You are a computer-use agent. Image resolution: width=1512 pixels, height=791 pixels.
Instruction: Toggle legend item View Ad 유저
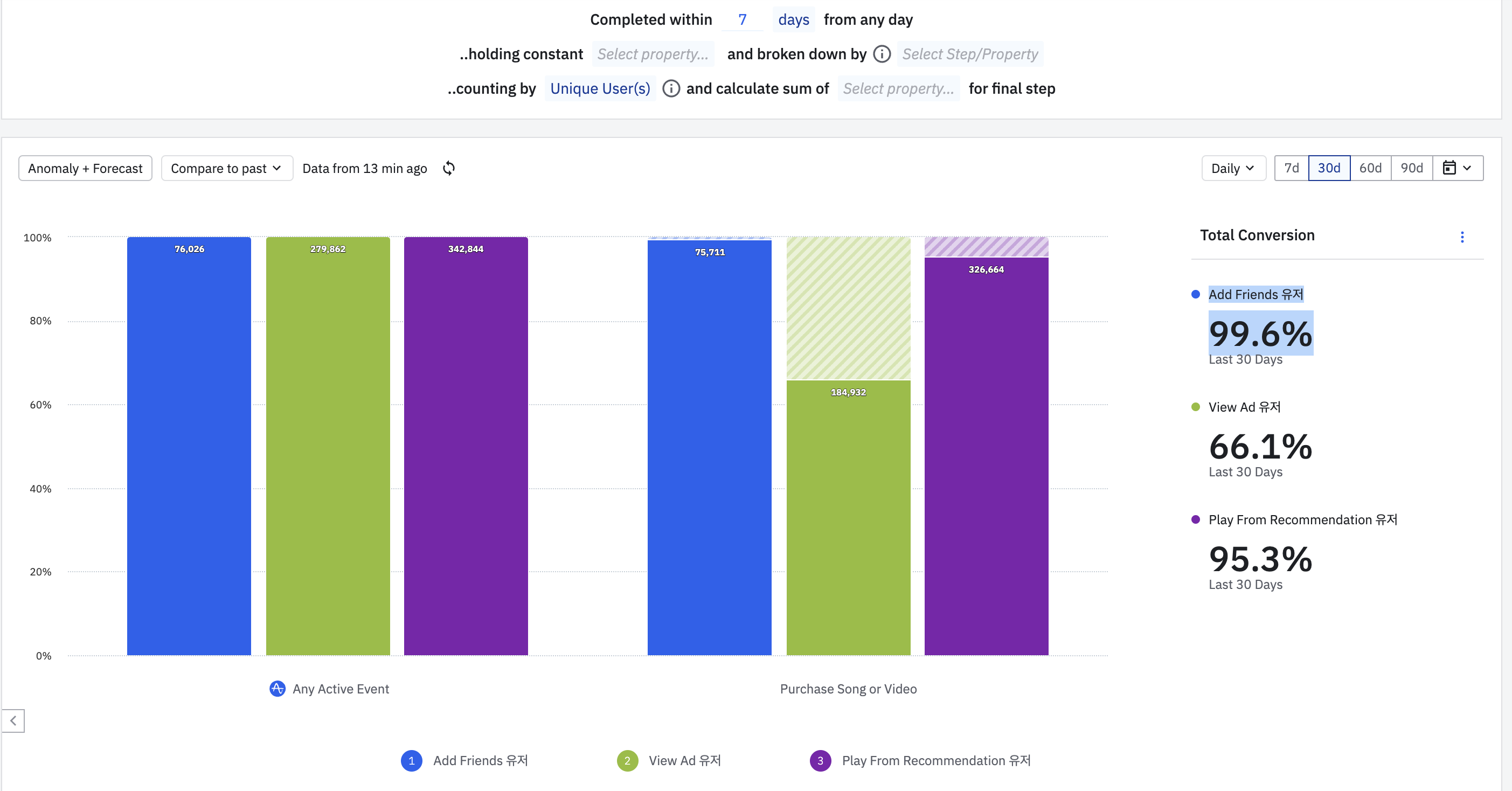[x=684, y=760]
